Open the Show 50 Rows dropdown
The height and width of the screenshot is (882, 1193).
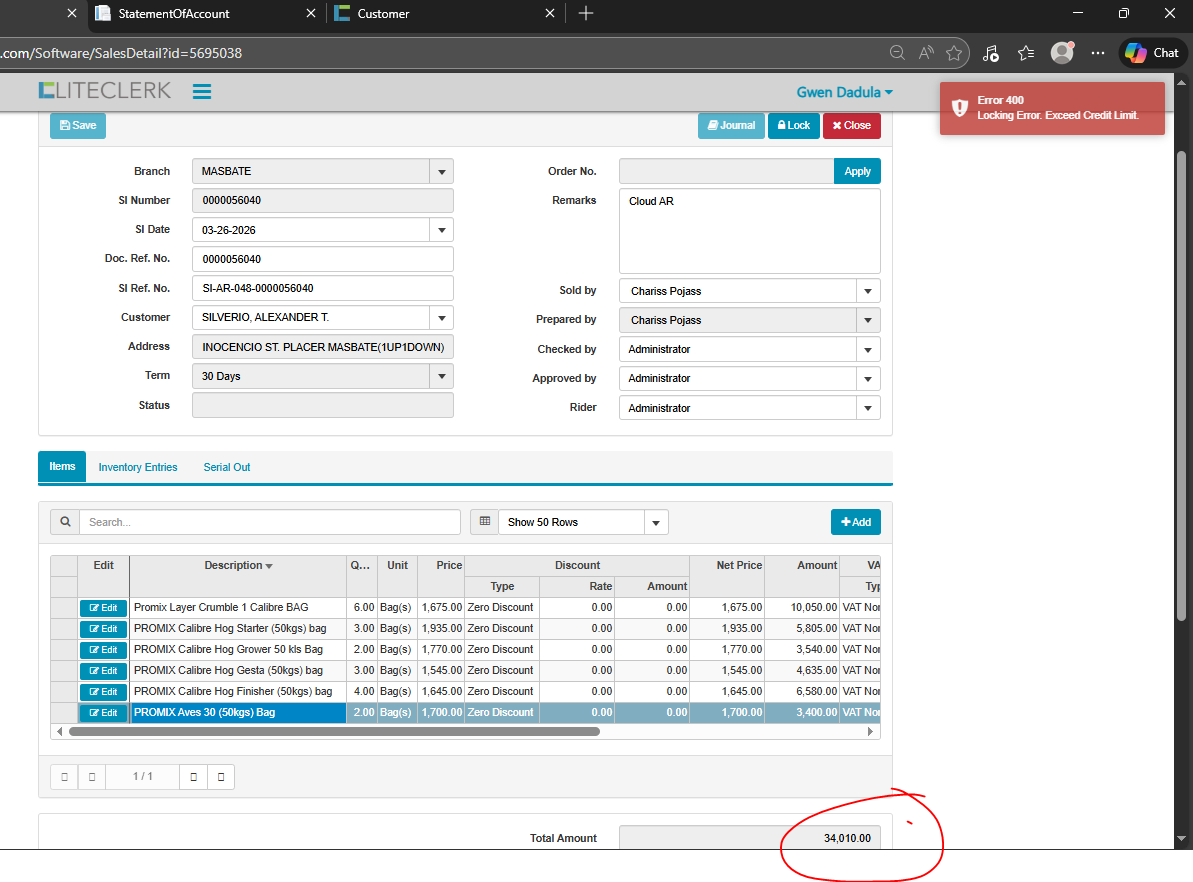coord(656,522)
